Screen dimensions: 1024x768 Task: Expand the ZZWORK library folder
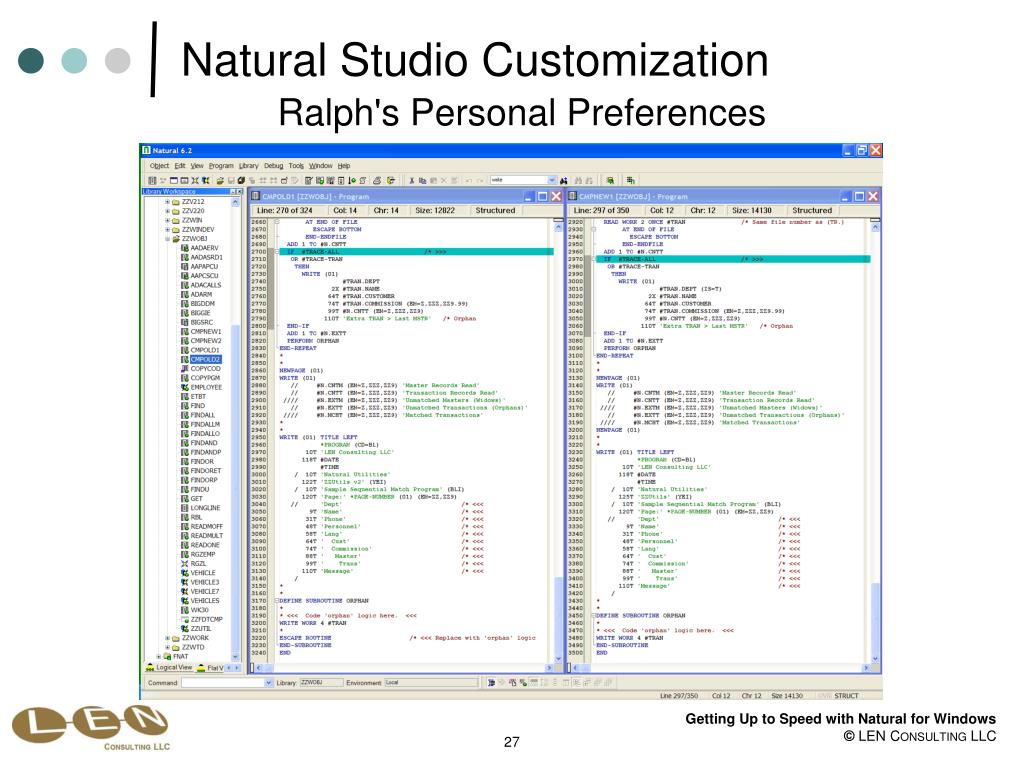coord(167,638)
